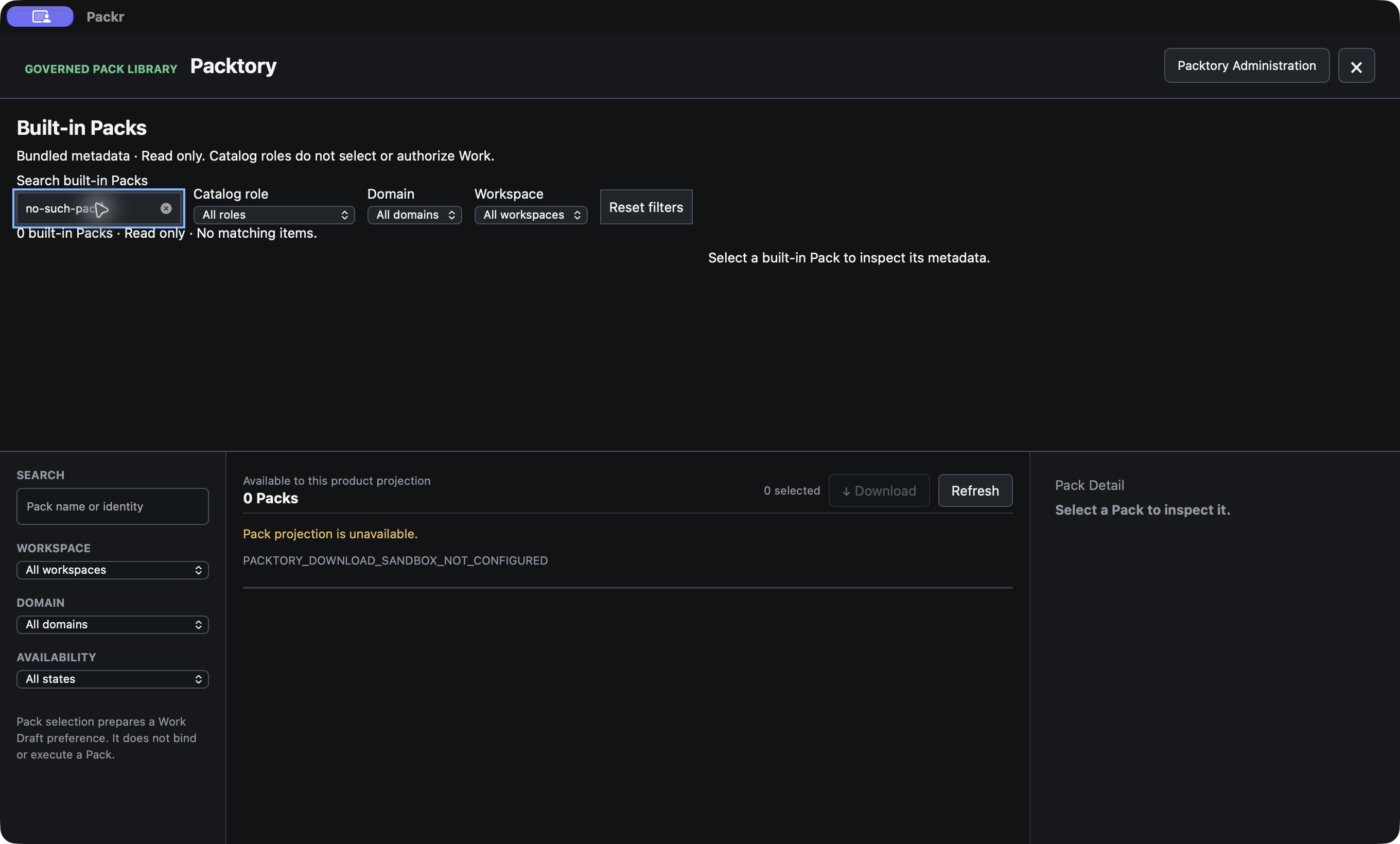Click the '0 Packs' count

(270, 498)
